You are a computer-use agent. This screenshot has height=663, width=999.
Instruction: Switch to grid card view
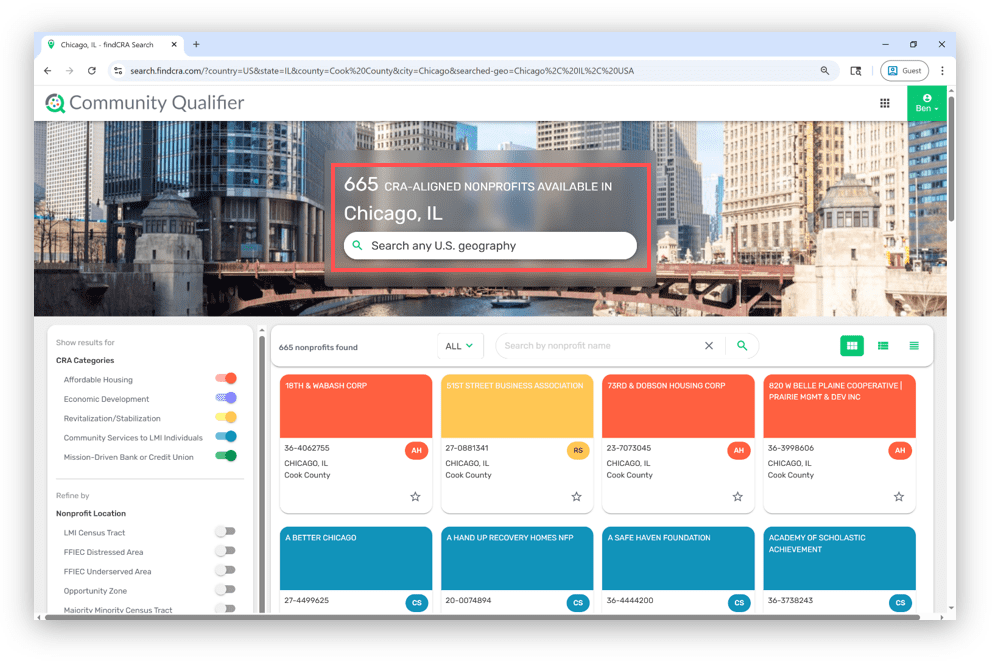[852, 346]
